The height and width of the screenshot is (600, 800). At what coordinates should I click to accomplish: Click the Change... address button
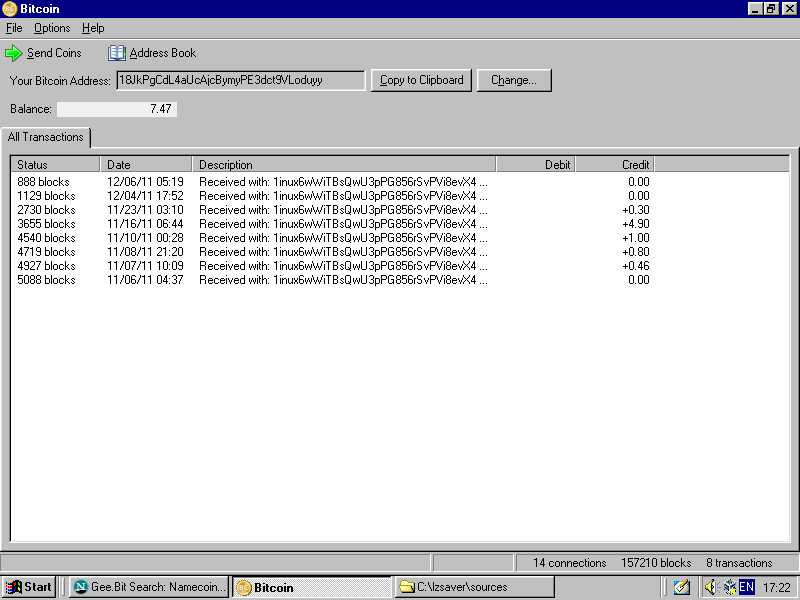coord(514,80)
